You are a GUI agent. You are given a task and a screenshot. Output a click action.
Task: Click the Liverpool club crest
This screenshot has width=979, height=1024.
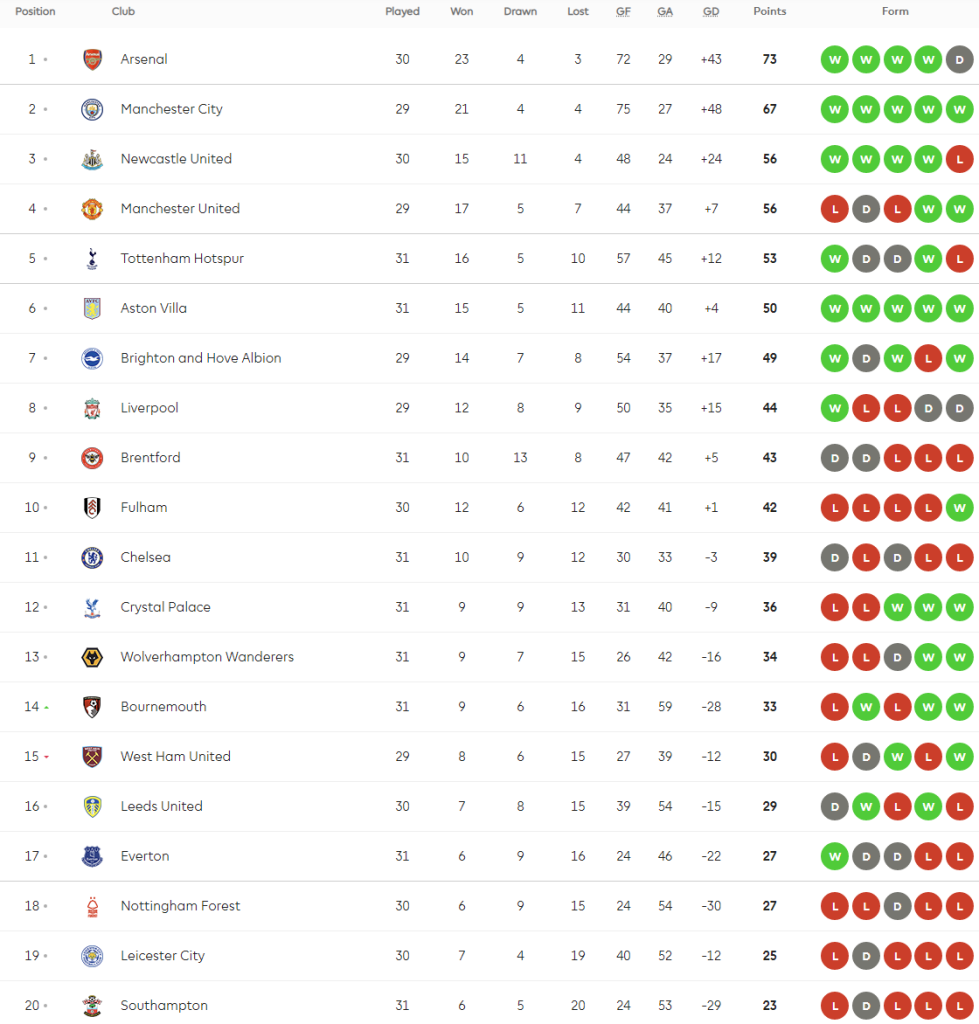[x=92, y=408]
